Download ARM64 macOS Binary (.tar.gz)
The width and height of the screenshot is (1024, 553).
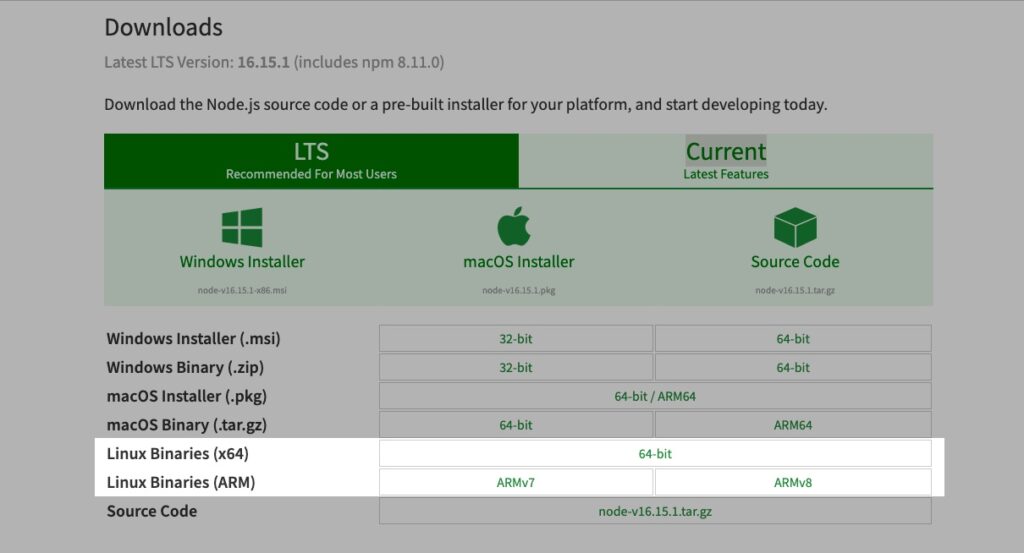[x=793, y=425]
